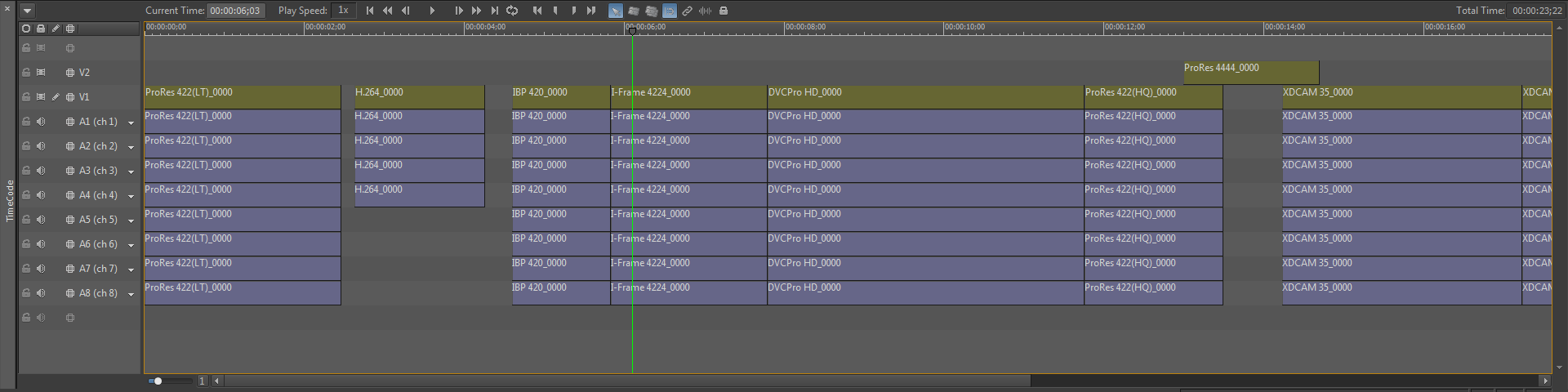Image resolution: width=1568 pixels, height=392 pixels.
Task: Set the mark out point
Action: point(574,11)
